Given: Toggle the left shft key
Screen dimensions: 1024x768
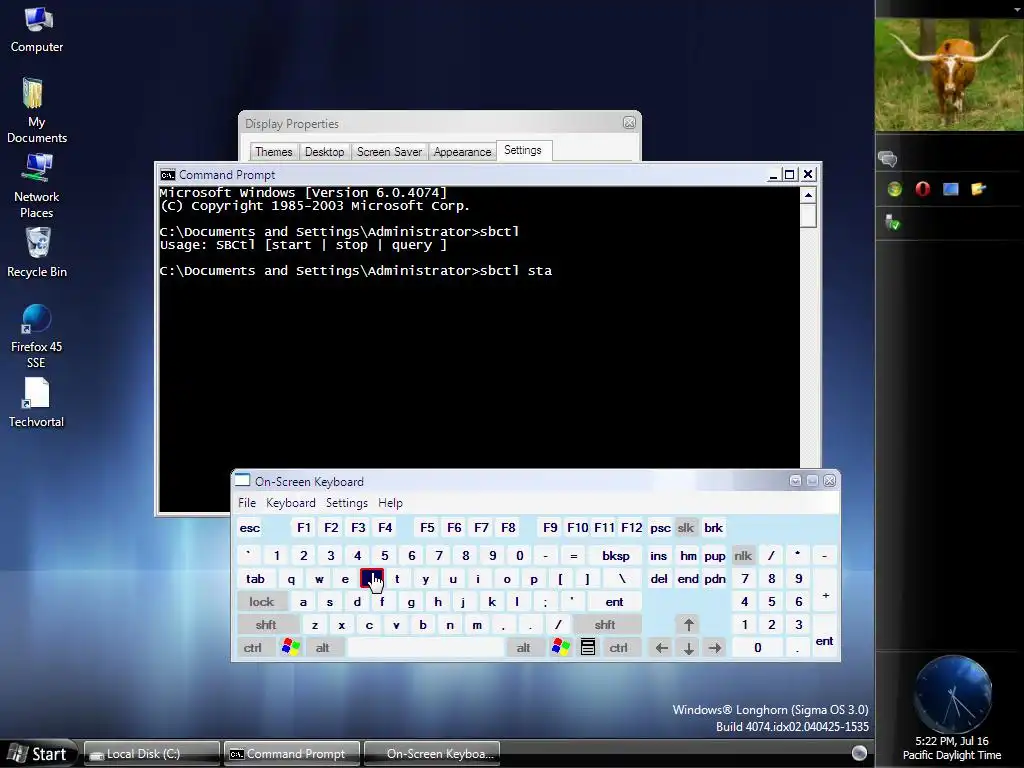Looking at the screenshot, I should click(266, 624).
